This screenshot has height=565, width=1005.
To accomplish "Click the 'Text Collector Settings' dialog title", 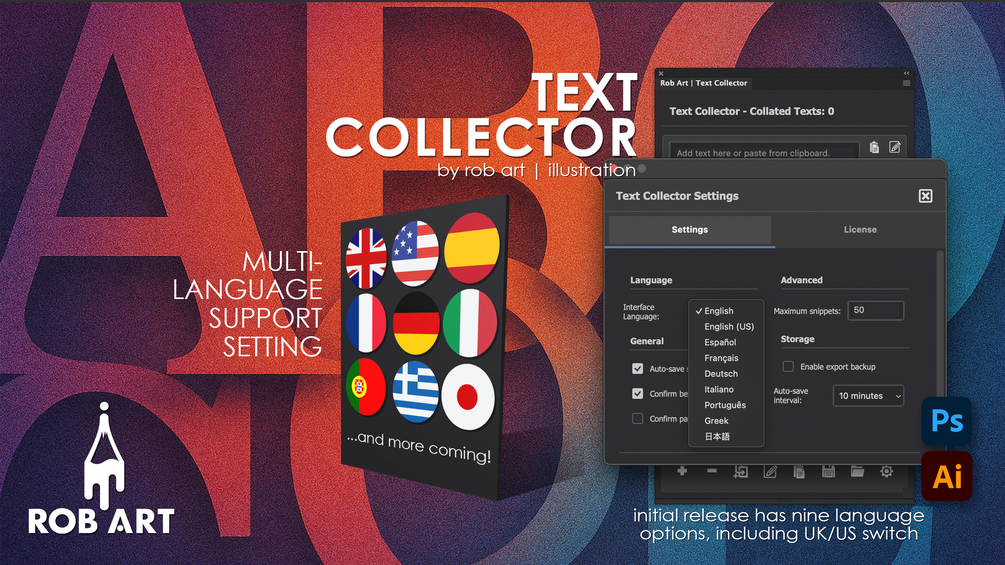I will coord(677,196).
